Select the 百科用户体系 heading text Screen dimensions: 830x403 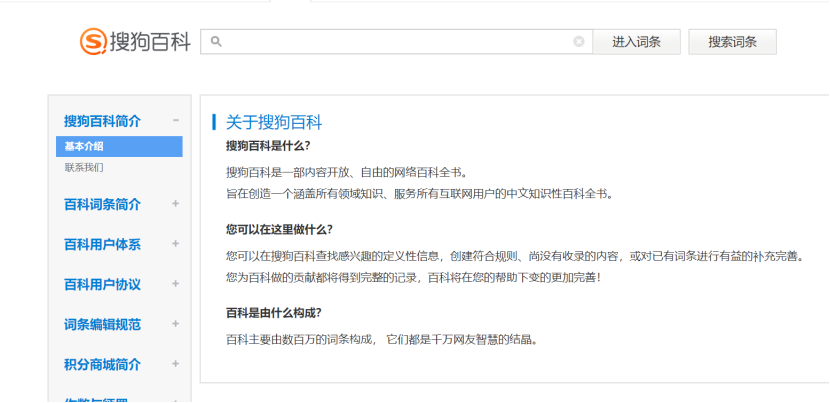[102, 245]
